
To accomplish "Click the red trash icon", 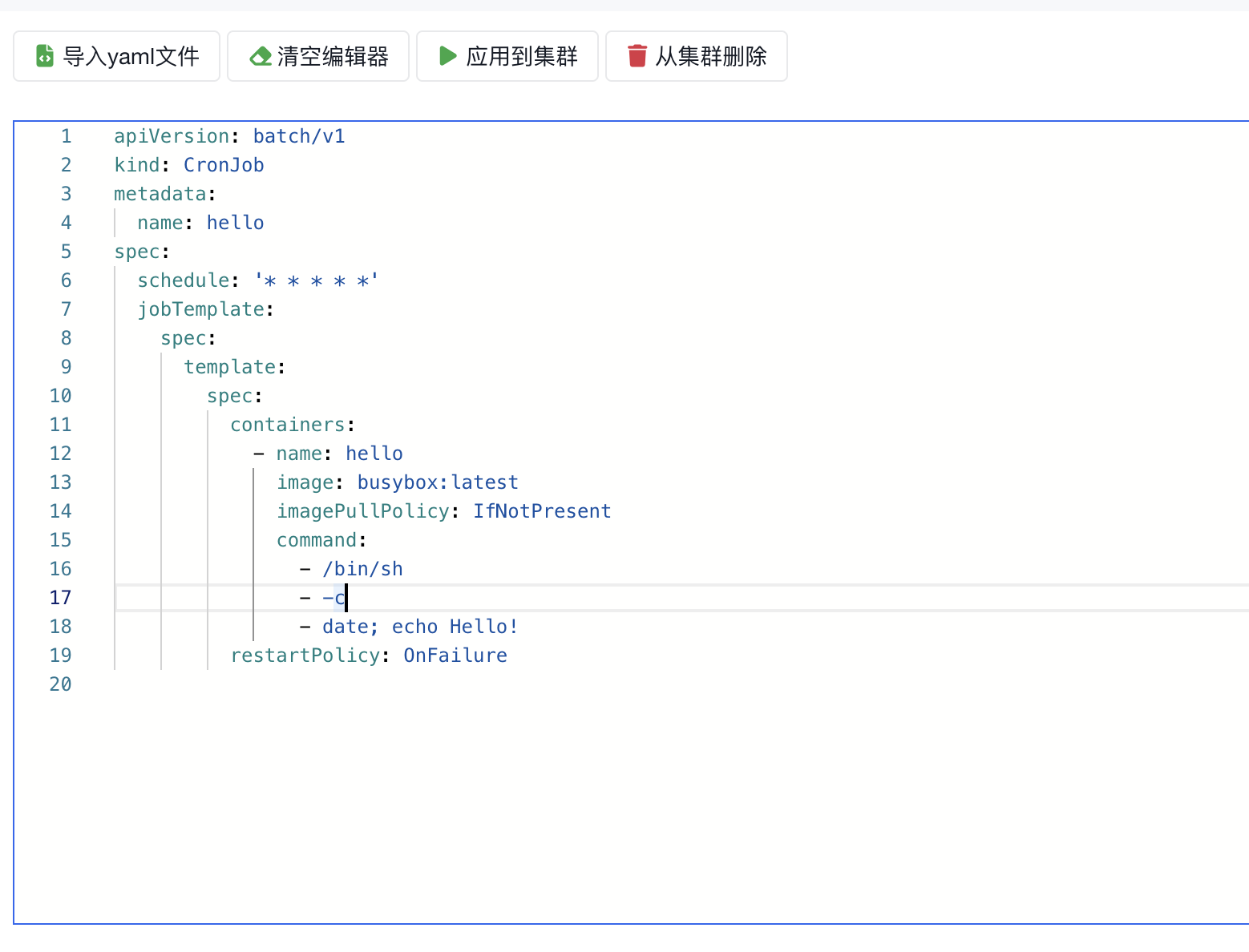I will point(637,56).
